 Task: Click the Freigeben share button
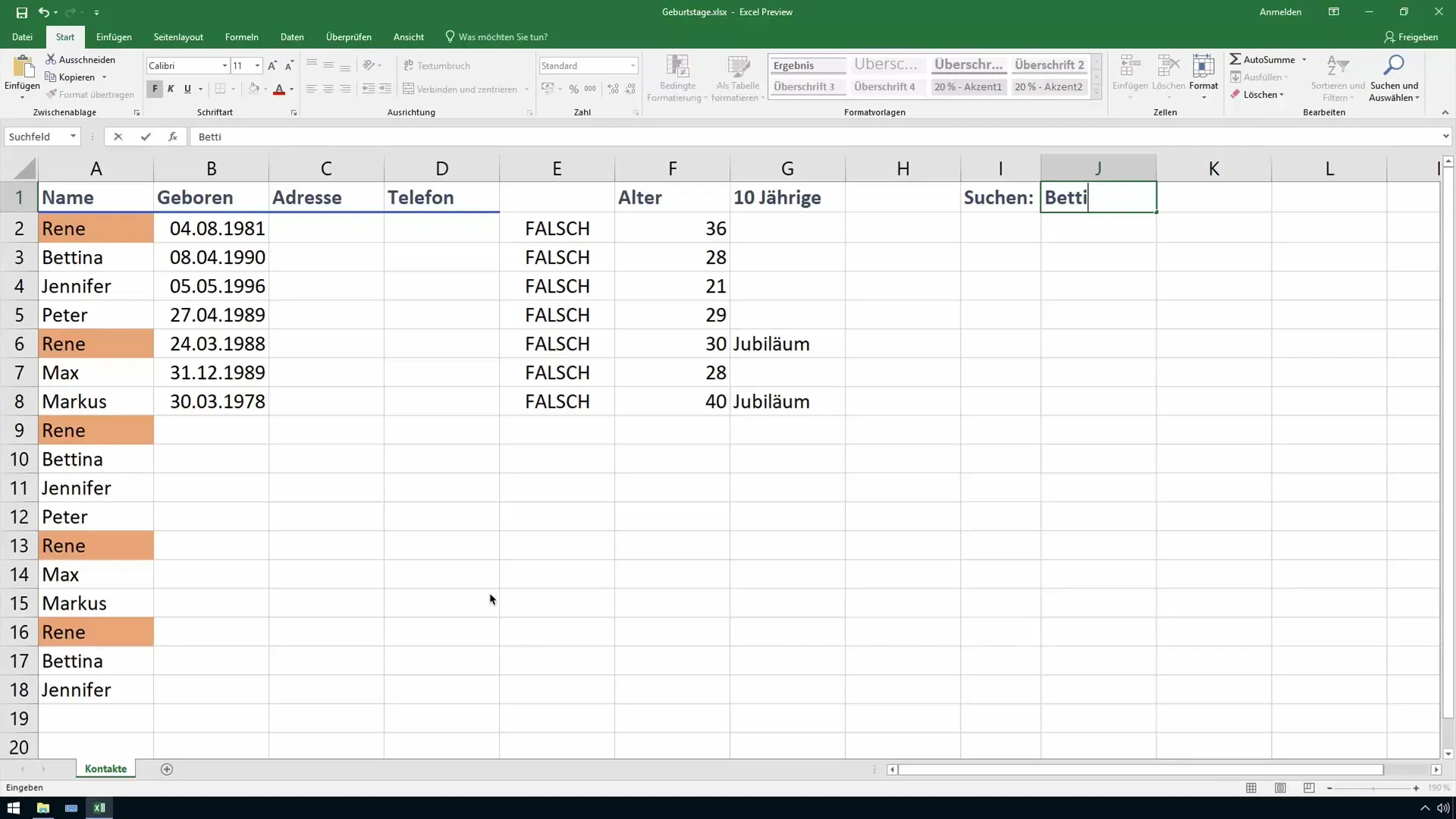pyautogui.click(x=1410, y=36)
